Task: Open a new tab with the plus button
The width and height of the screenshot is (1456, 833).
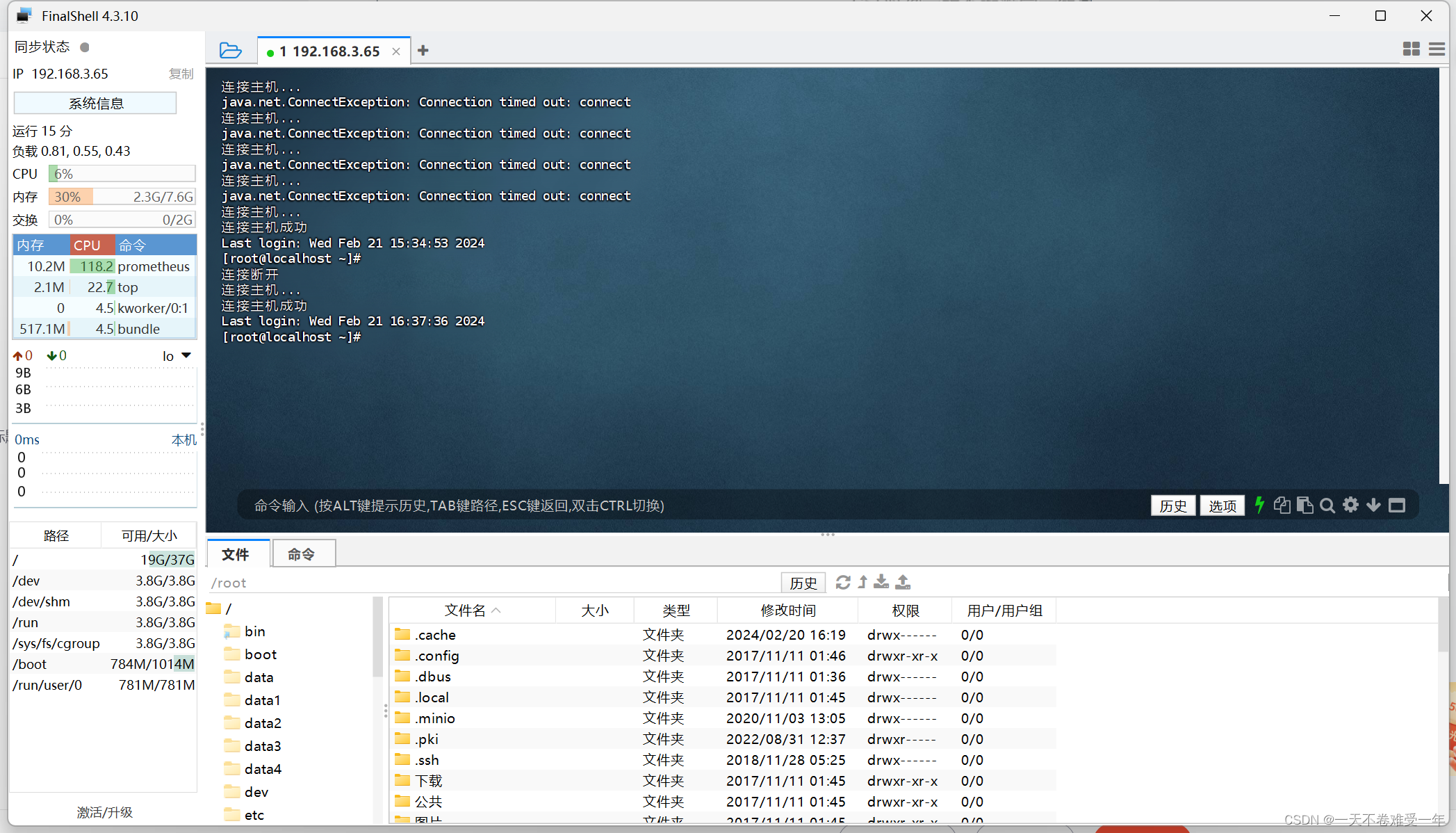Action: [x=423, y=49]
